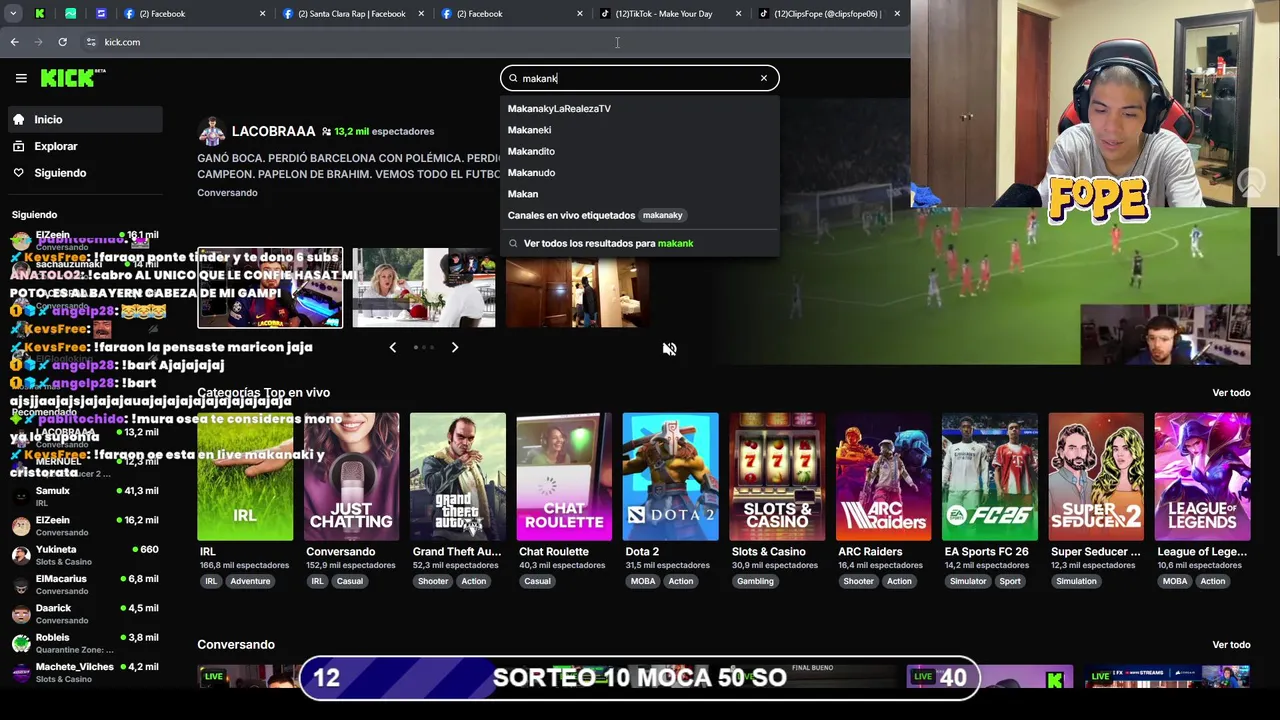Open Ver todo for Categorías Top en vivo
The width and height of the screenshot is (1280, 720).
click(x=1231, y=393)
